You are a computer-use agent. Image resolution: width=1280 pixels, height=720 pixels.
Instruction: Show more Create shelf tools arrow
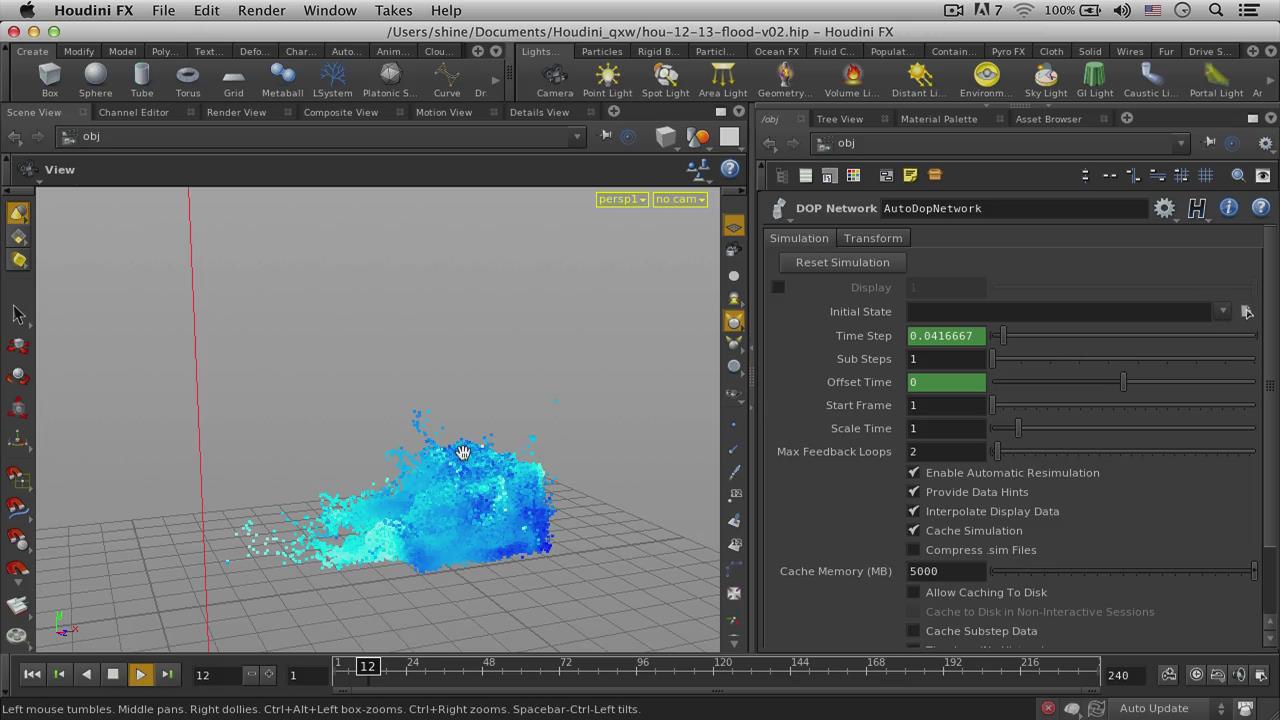(495, 80)
